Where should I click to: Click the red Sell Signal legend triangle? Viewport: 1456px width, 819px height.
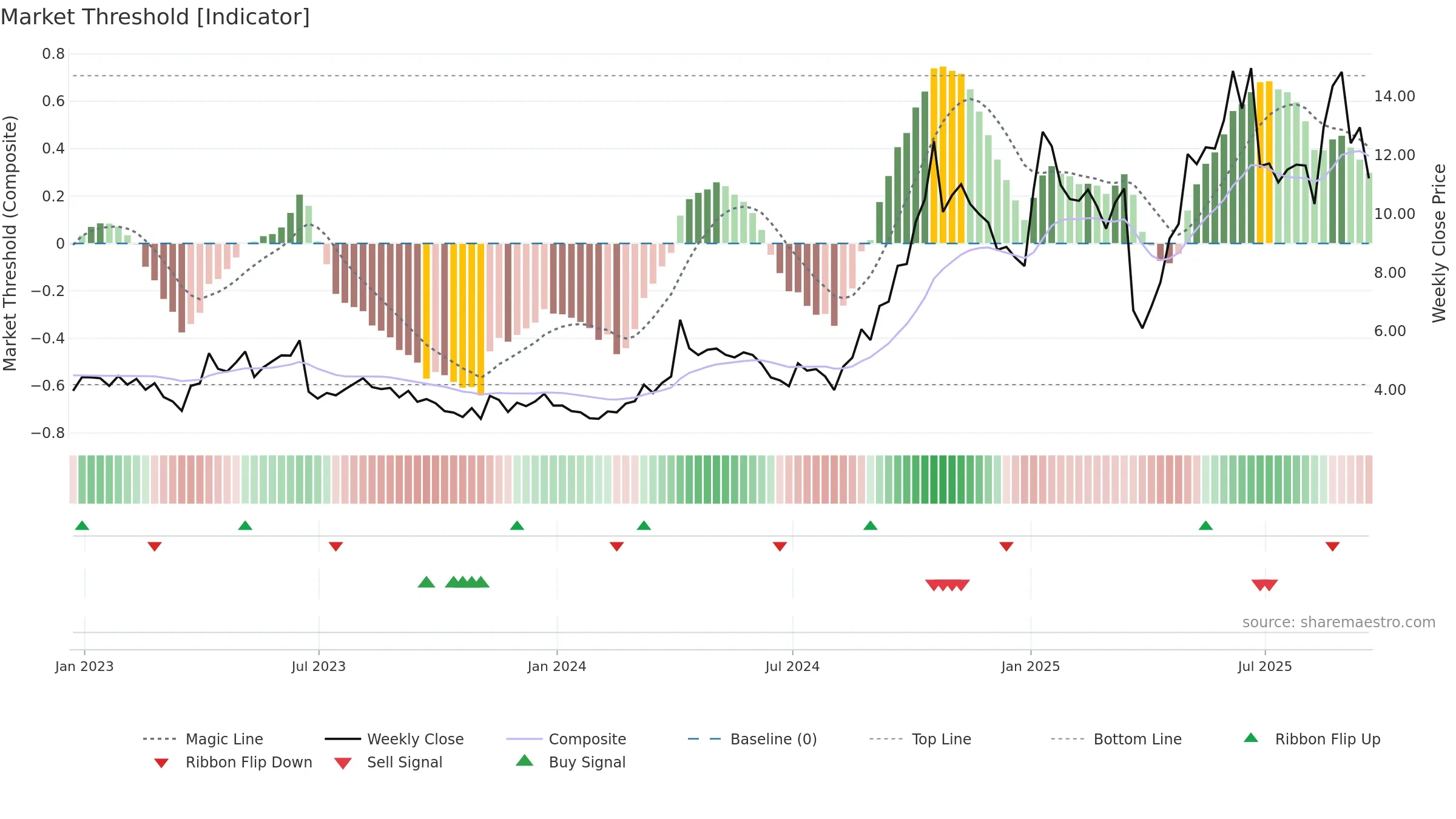[343, 763]
